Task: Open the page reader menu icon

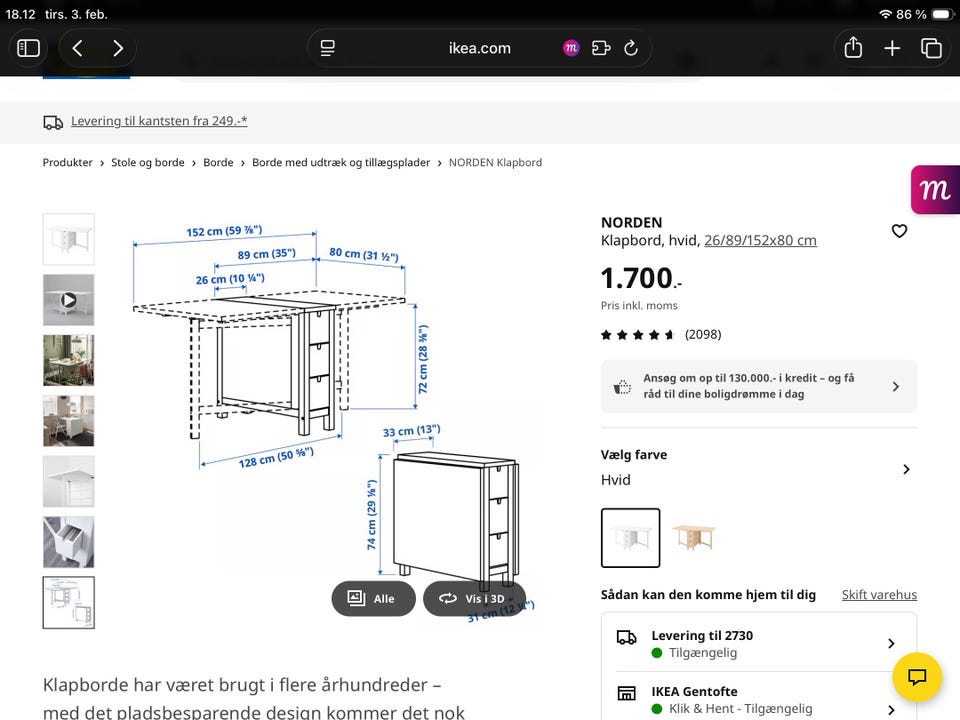Action: (328, 48)
